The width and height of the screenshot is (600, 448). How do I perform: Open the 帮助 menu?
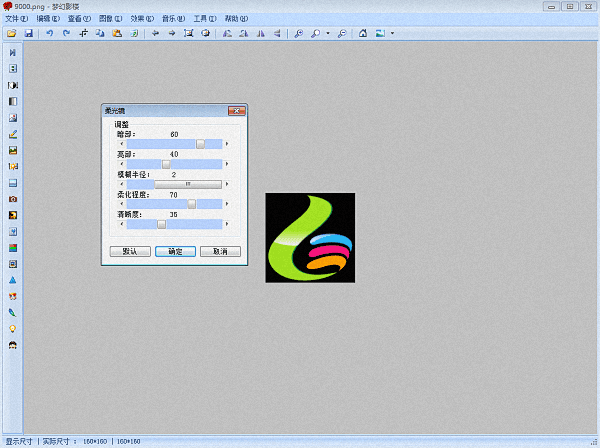[x=236, y=18]
